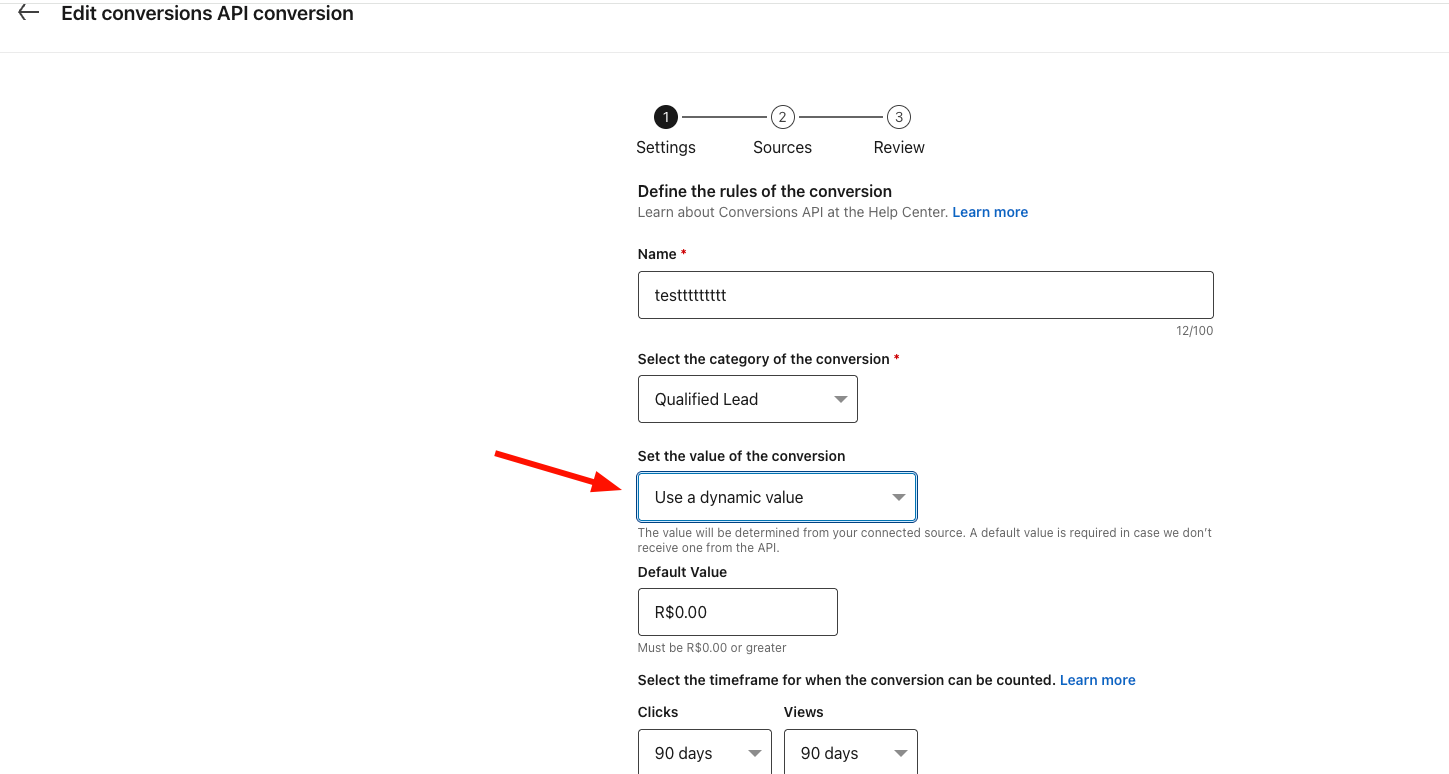1449x774 pixels.
Task: Click the step 2 circle indicator
Action: [x=782, y=118]
